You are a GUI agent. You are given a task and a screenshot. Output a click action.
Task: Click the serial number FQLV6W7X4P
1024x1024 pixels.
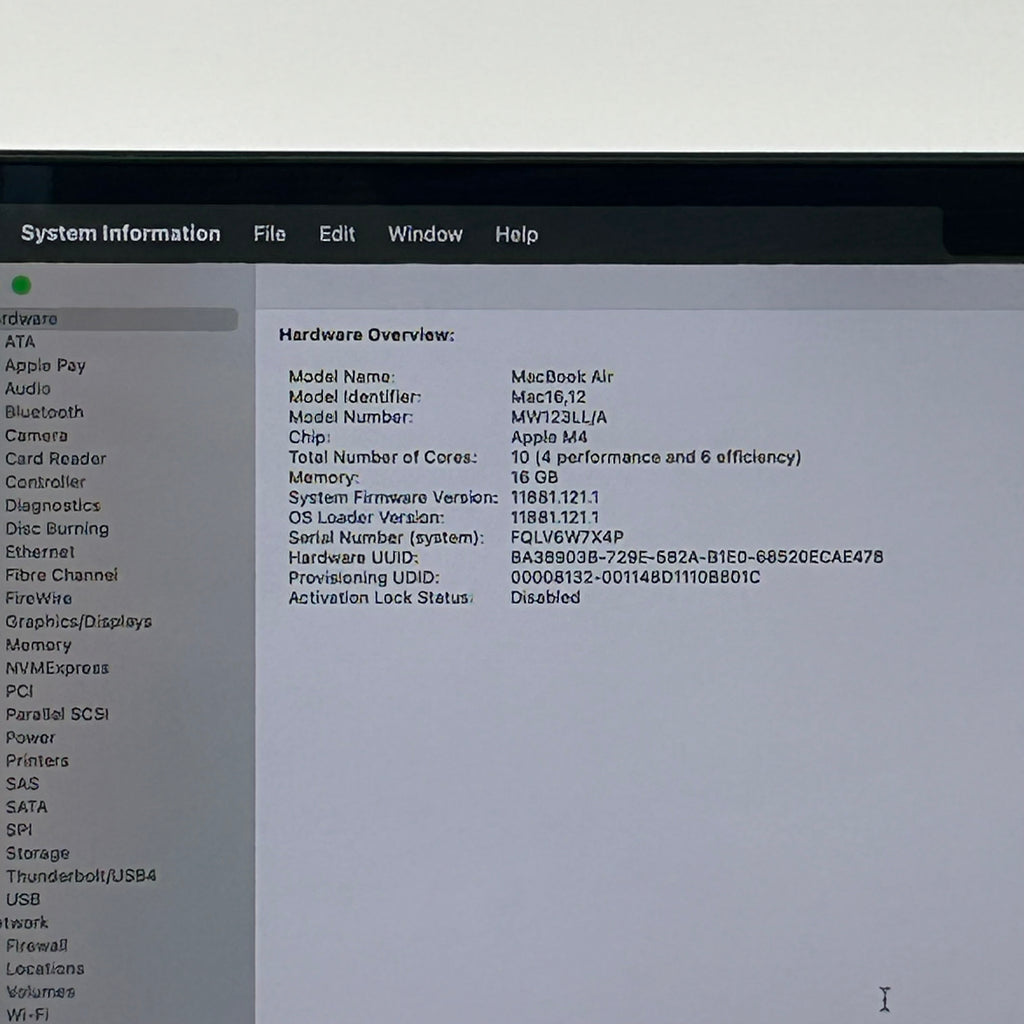pyautogui.click(x=567, y=537)
